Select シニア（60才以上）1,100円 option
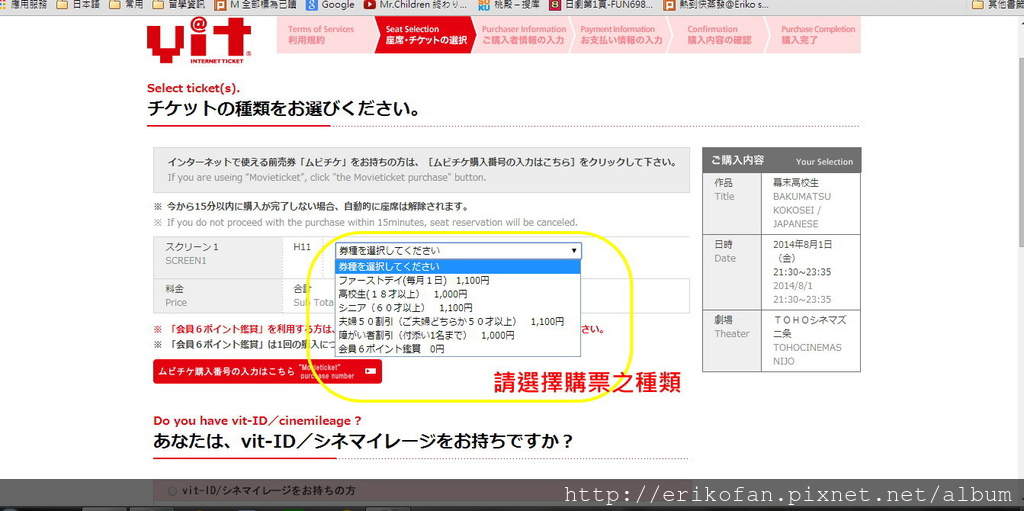Viewport: 1024px width, 511px height. point(458,308)
